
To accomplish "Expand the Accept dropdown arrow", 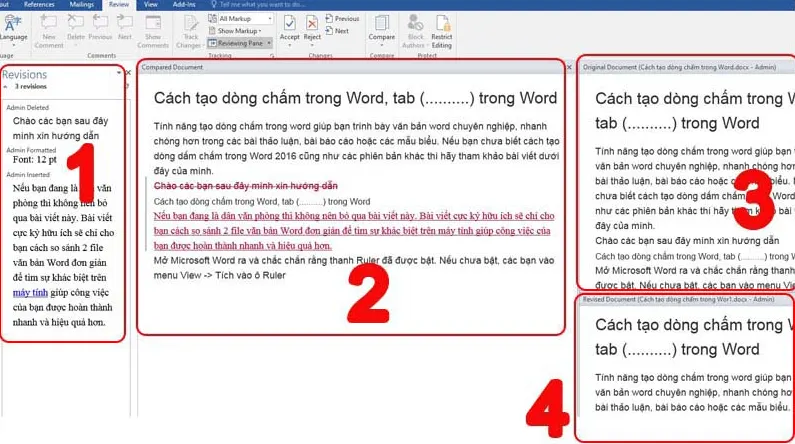I will [290, 45].
